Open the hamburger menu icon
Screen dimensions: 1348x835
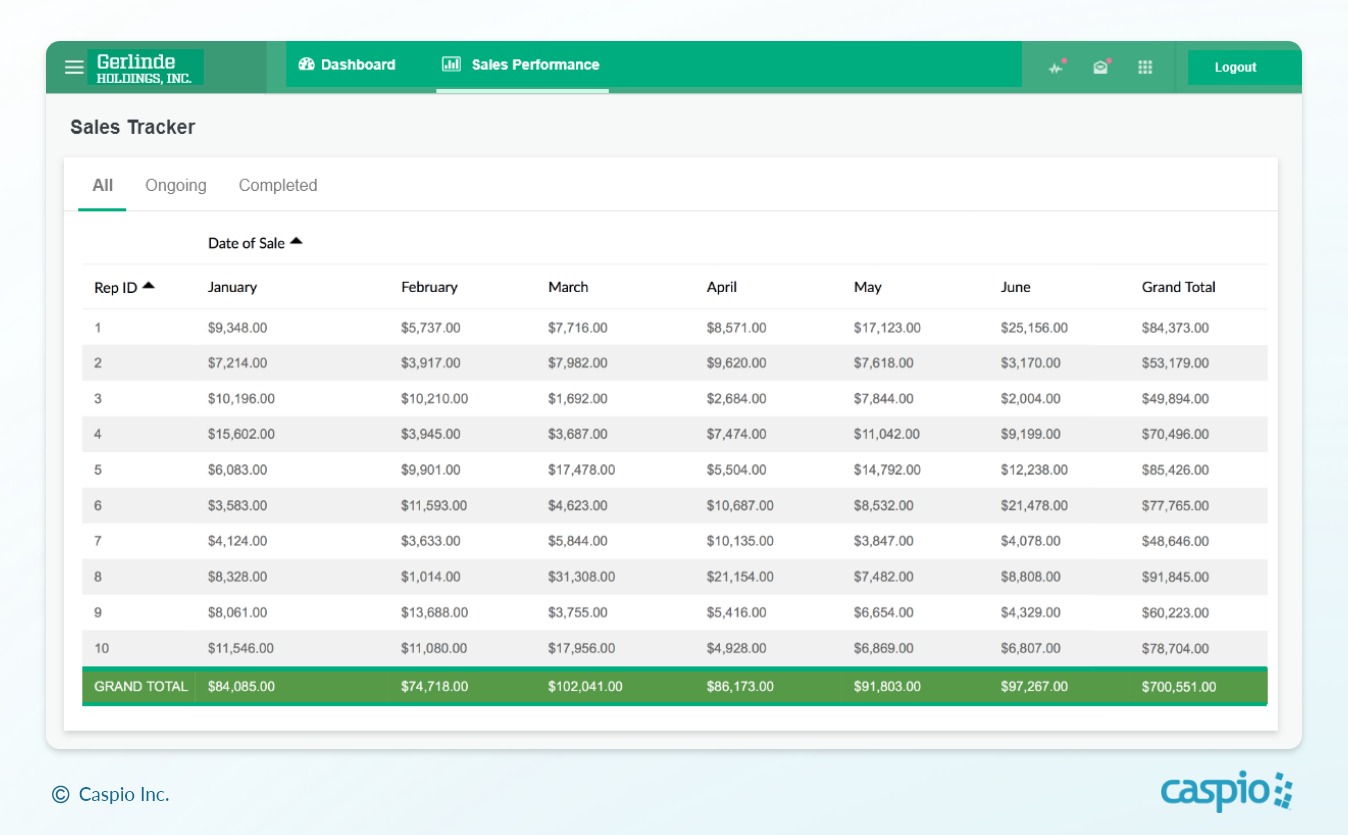click(x=74, y=67)
